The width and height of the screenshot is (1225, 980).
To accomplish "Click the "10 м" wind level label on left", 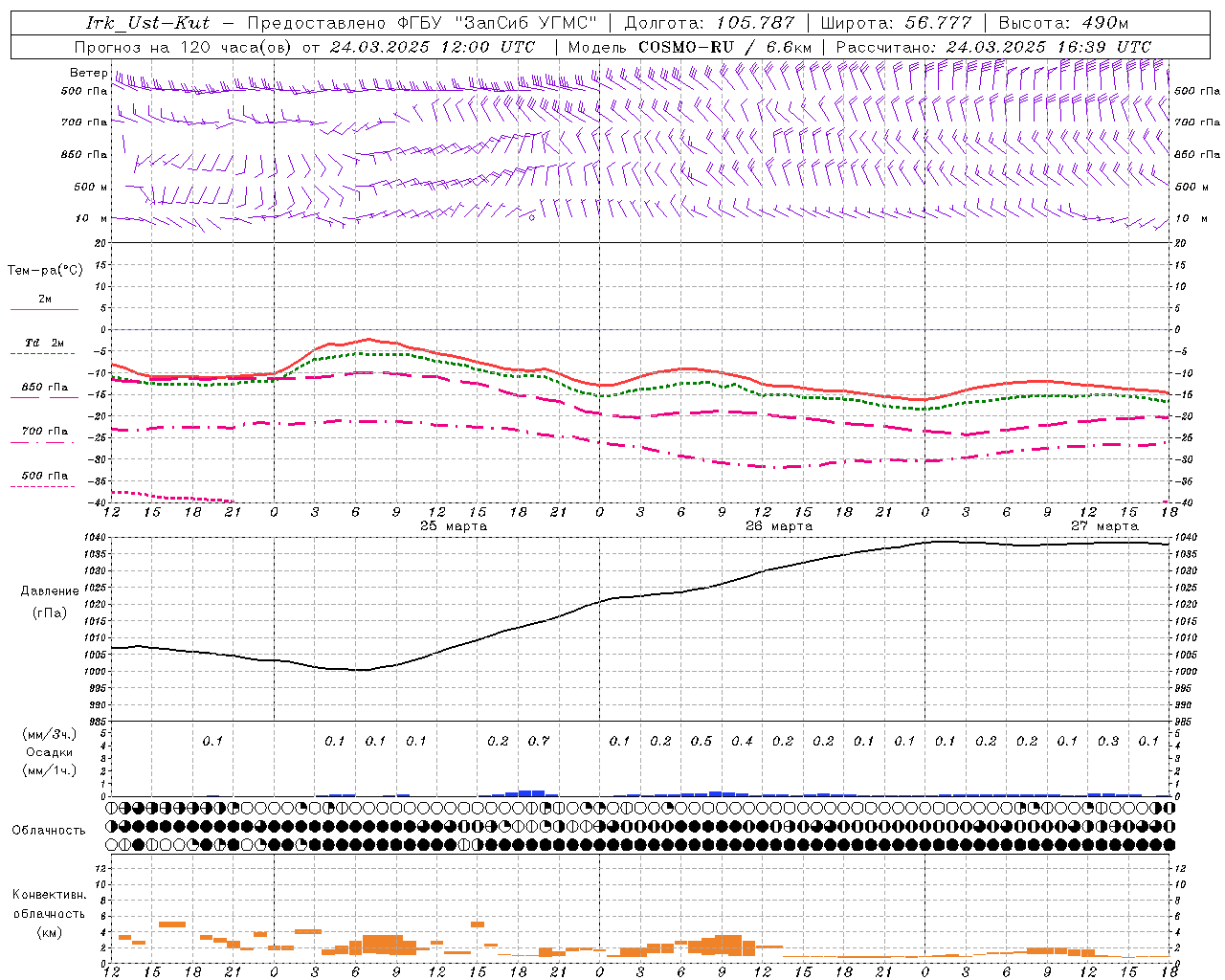I will click(91, 218).
